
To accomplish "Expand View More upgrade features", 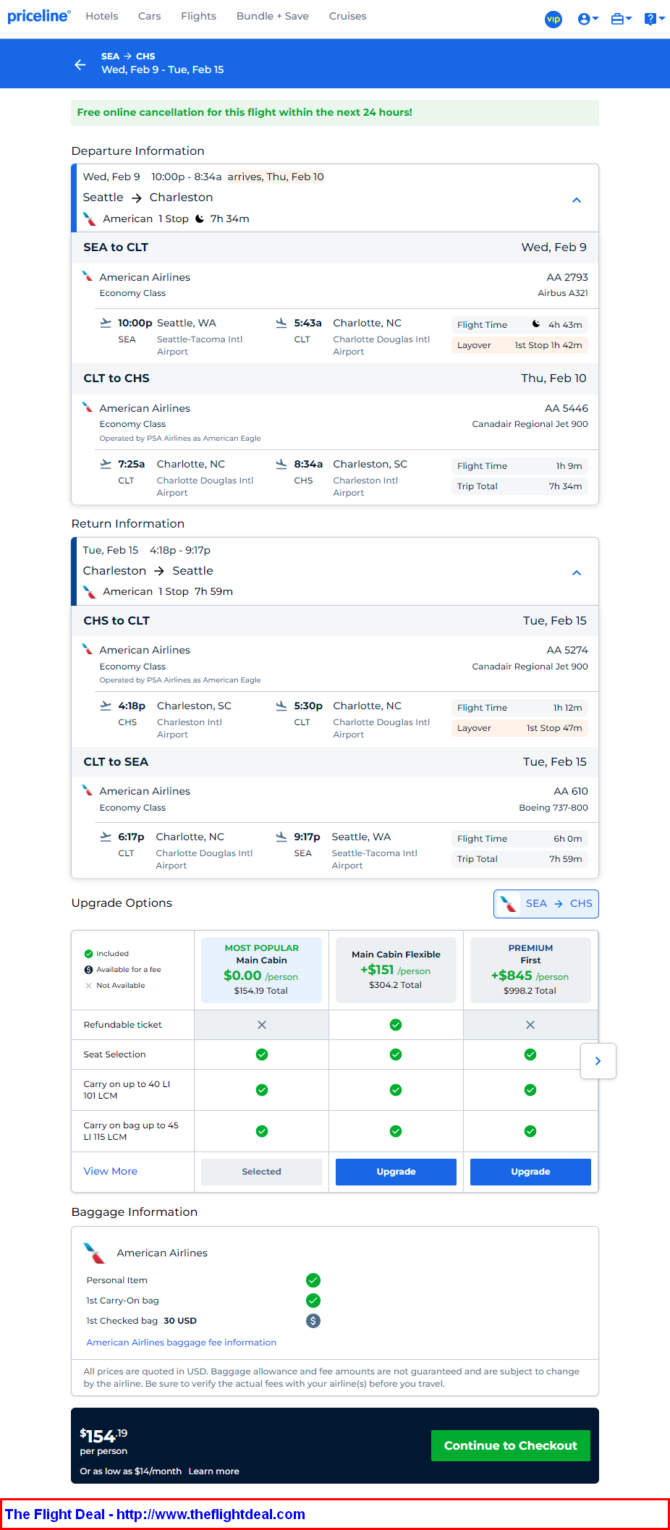I will [110, 1171].
